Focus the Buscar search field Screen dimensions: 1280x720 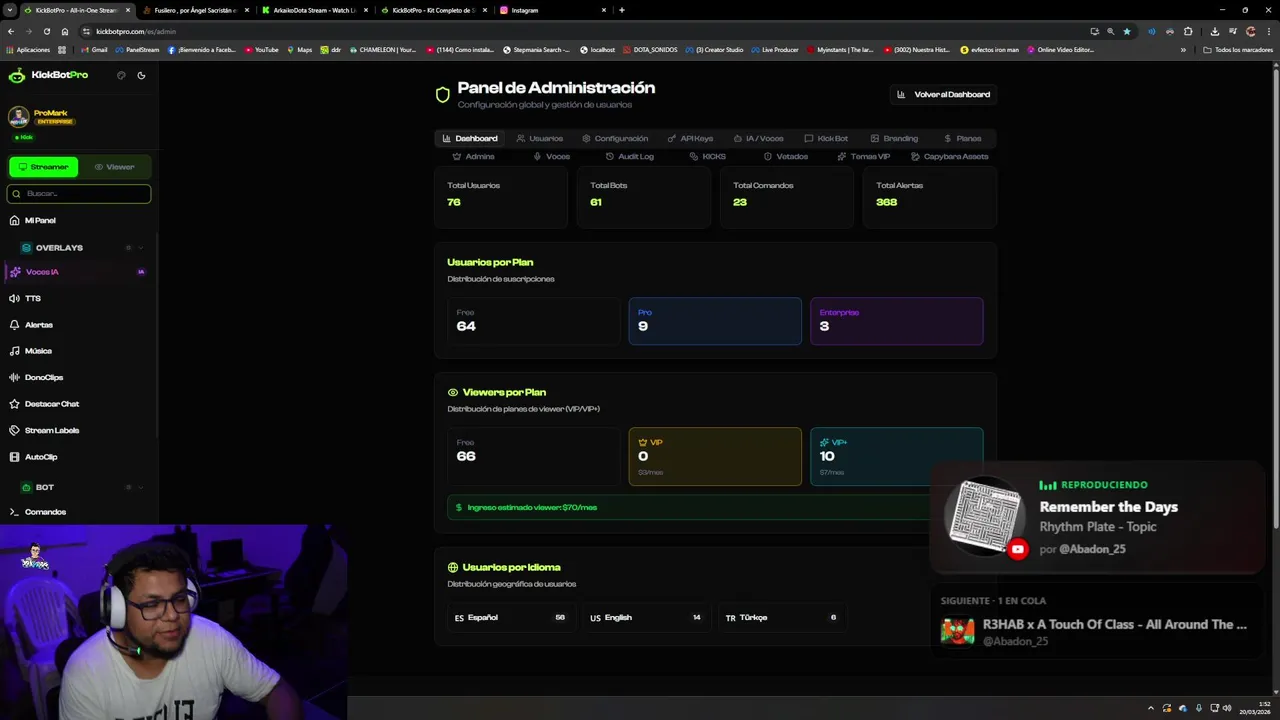coord(79,194)
